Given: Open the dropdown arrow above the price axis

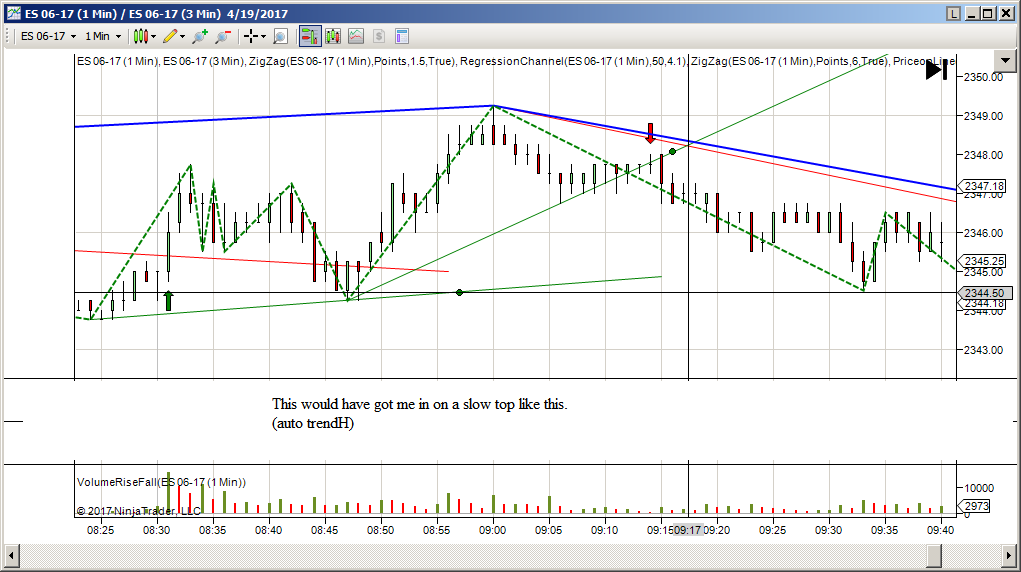Looking at the screenshot, I should (1005, 61).
